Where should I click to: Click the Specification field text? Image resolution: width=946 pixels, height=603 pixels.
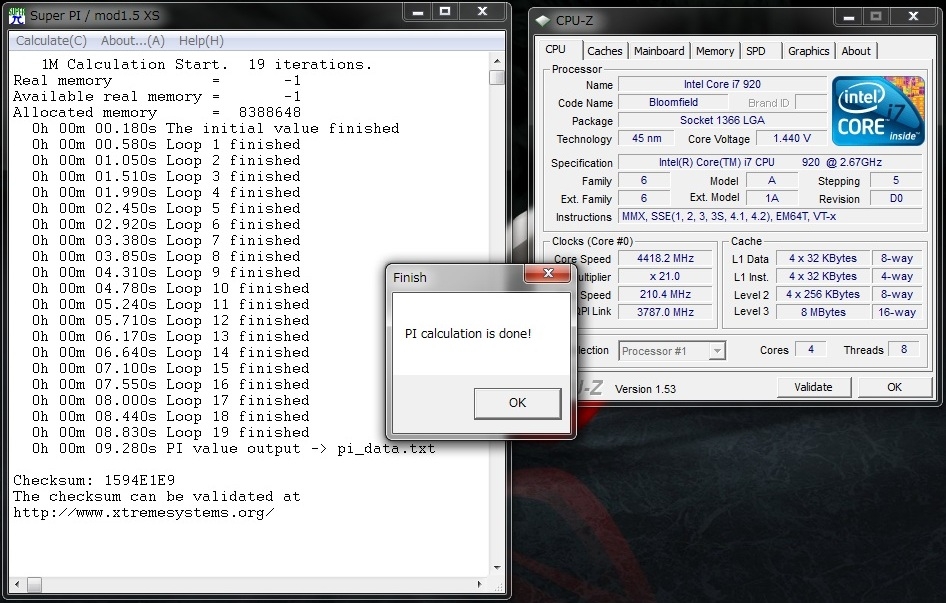tap(770, 162)
